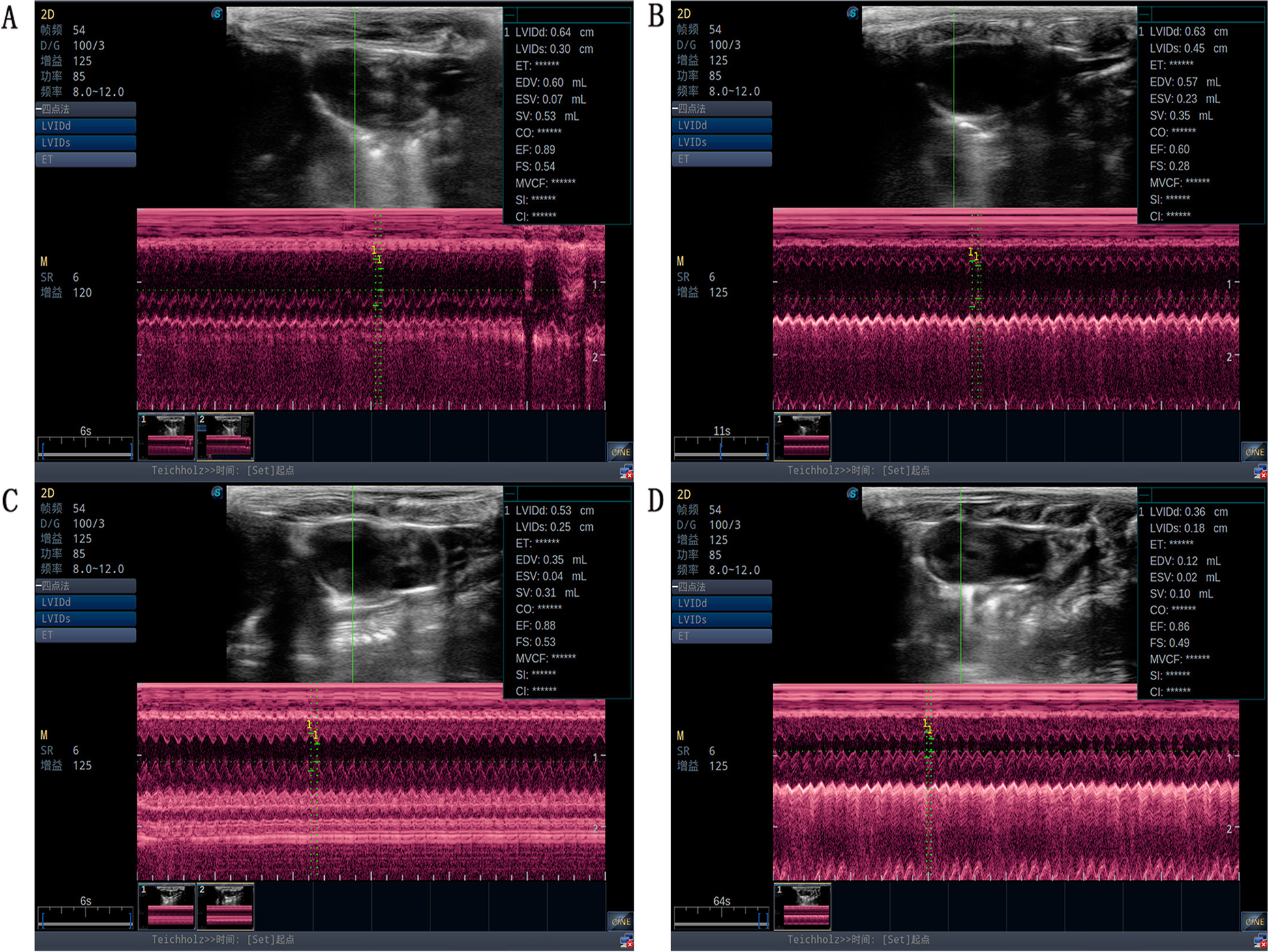
Task: Click the 'LVIDd: 0.64 cm' value in panel A
Action: point(554,32)
